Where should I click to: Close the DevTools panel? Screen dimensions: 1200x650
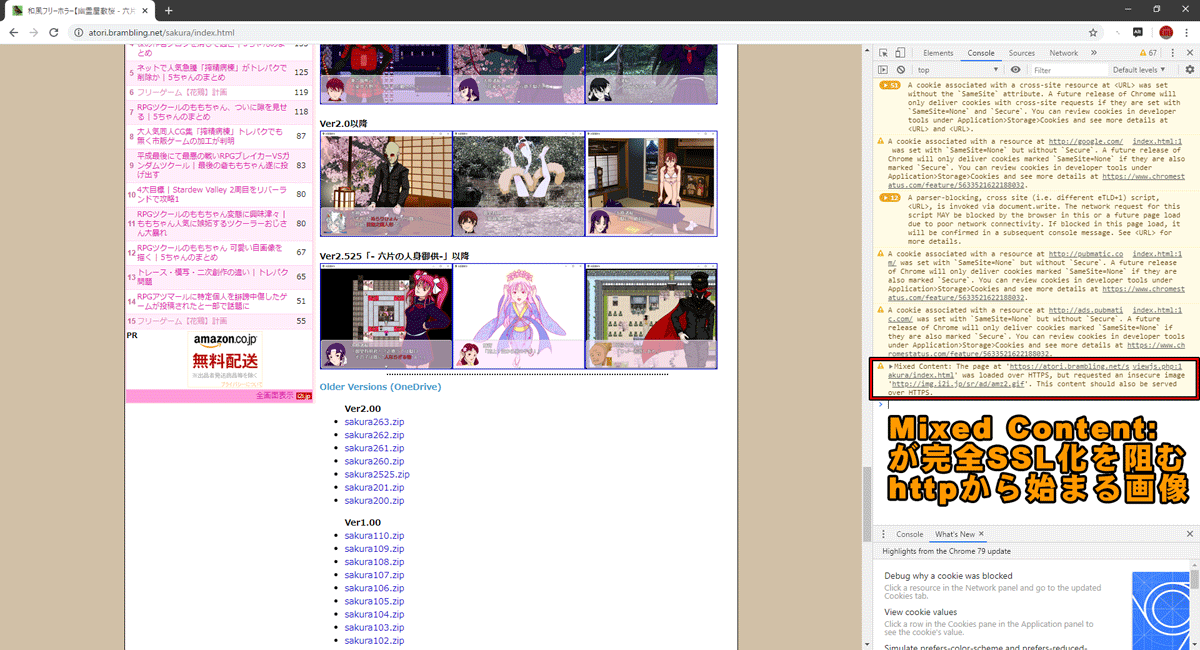coord(1190,53)
